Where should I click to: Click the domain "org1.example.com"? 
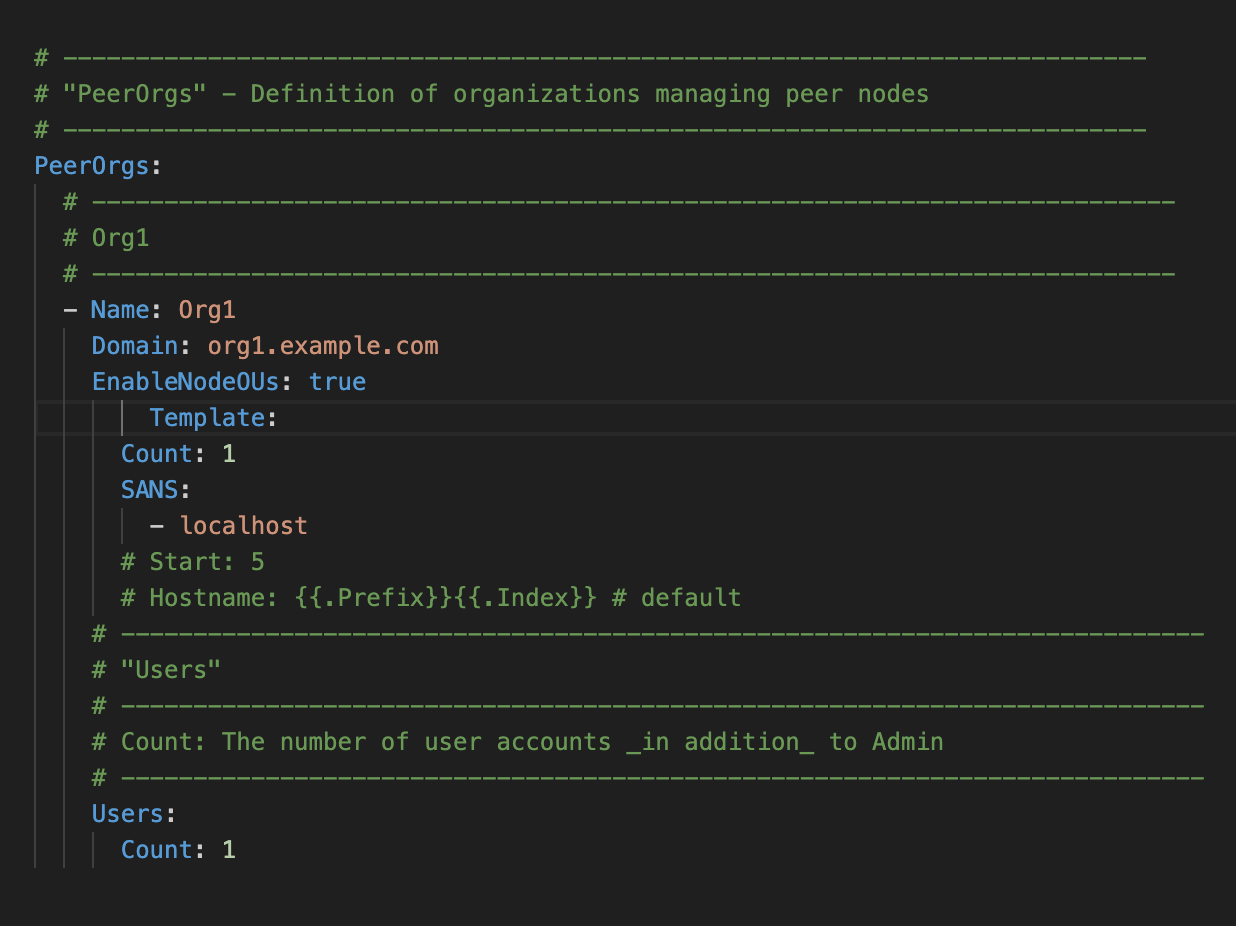(x=322, y=345)
